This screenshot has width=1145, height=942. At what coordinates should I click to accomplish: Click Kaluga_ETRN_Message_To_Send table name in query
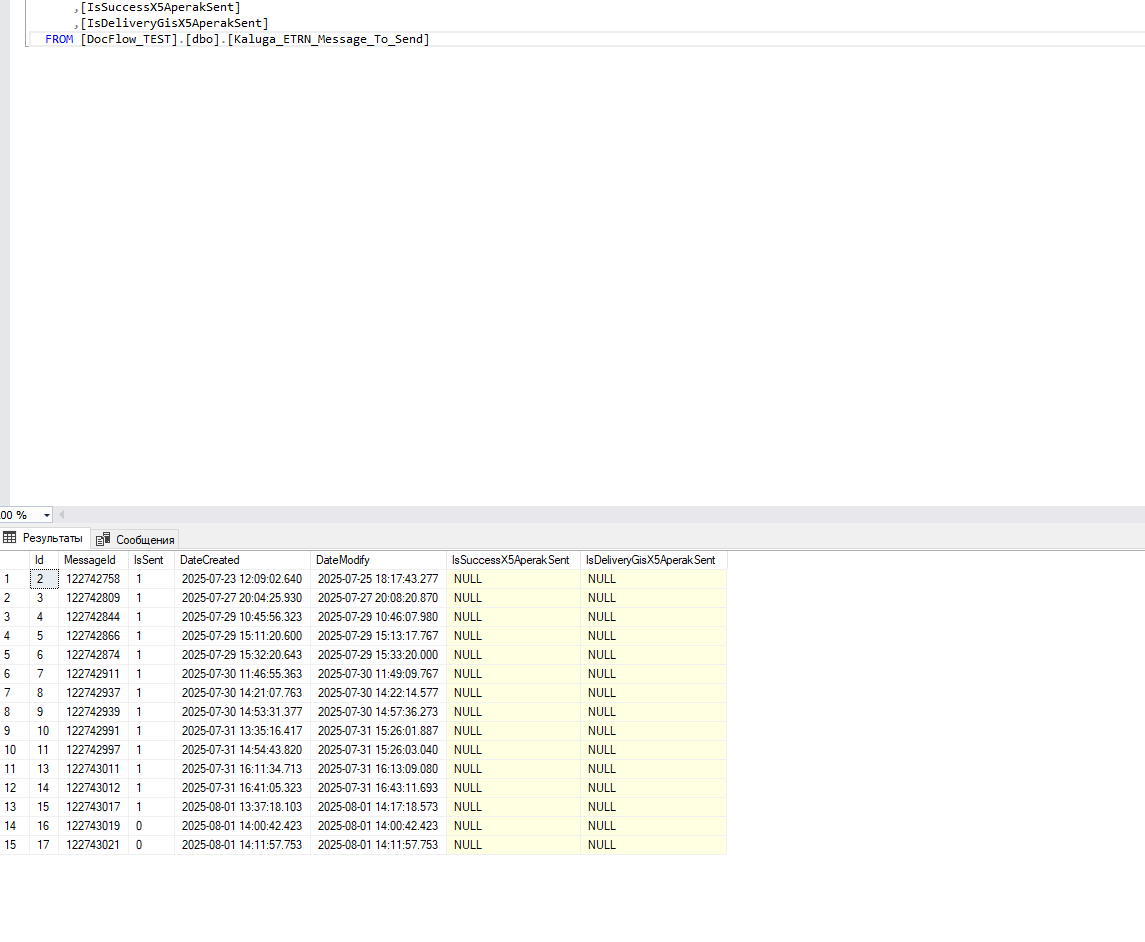click(x=328, y=39)
